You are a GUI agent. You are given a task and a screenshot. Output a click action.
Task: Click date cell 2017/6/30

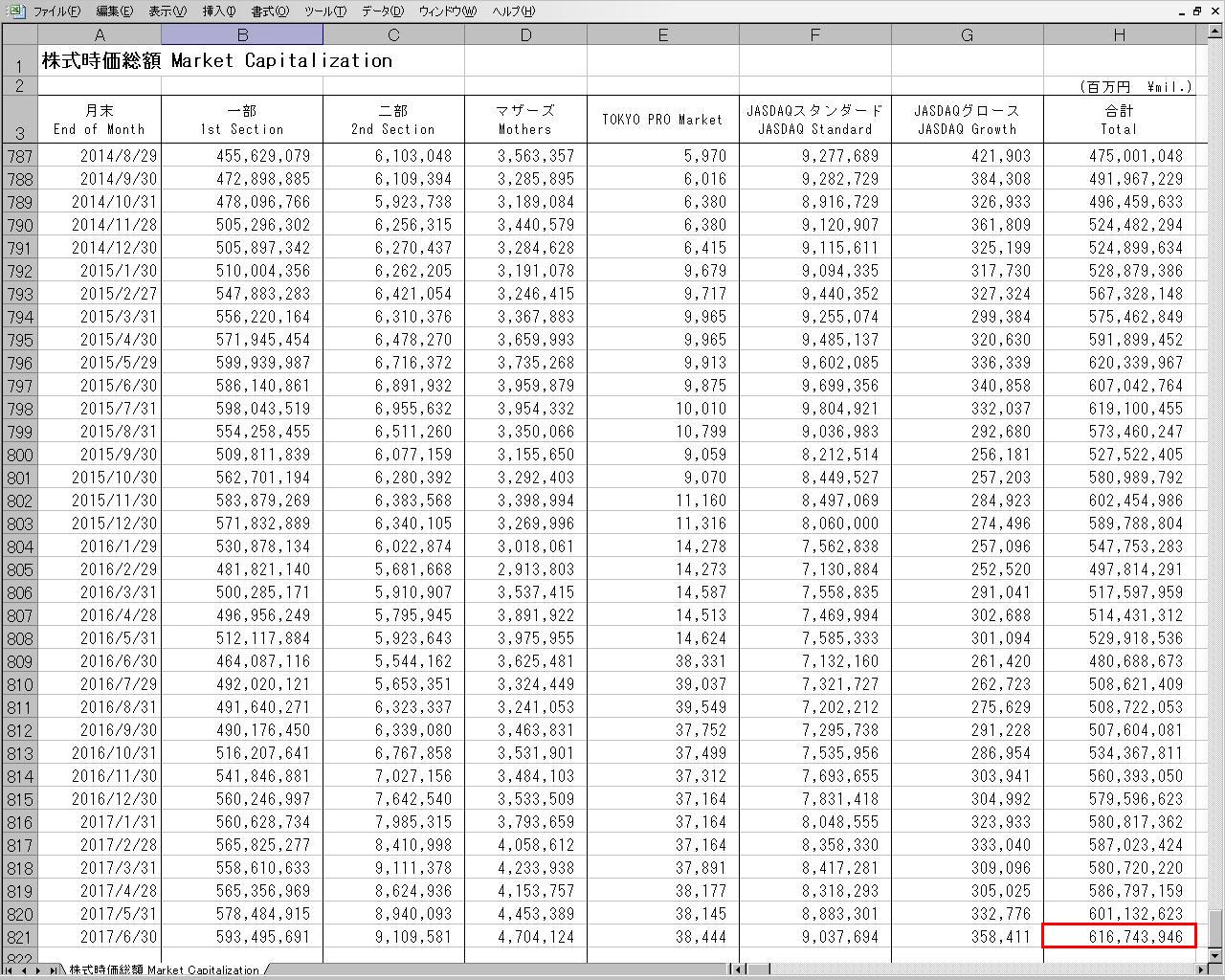pos(100,937)
